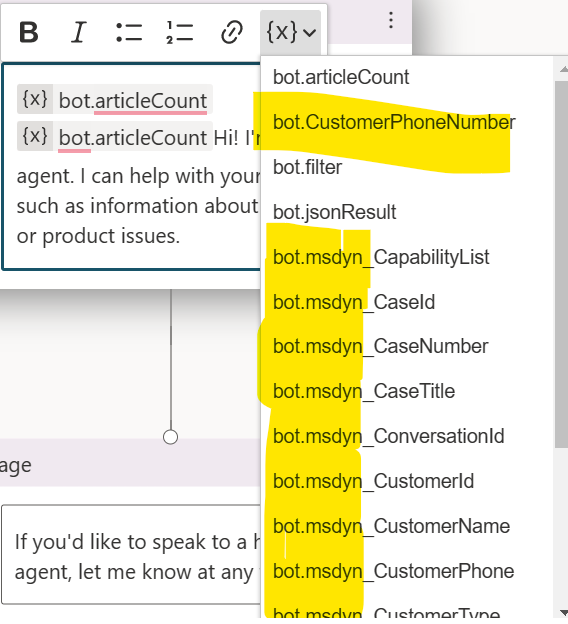Select bot.articleCount from variable list

[341, 77]
